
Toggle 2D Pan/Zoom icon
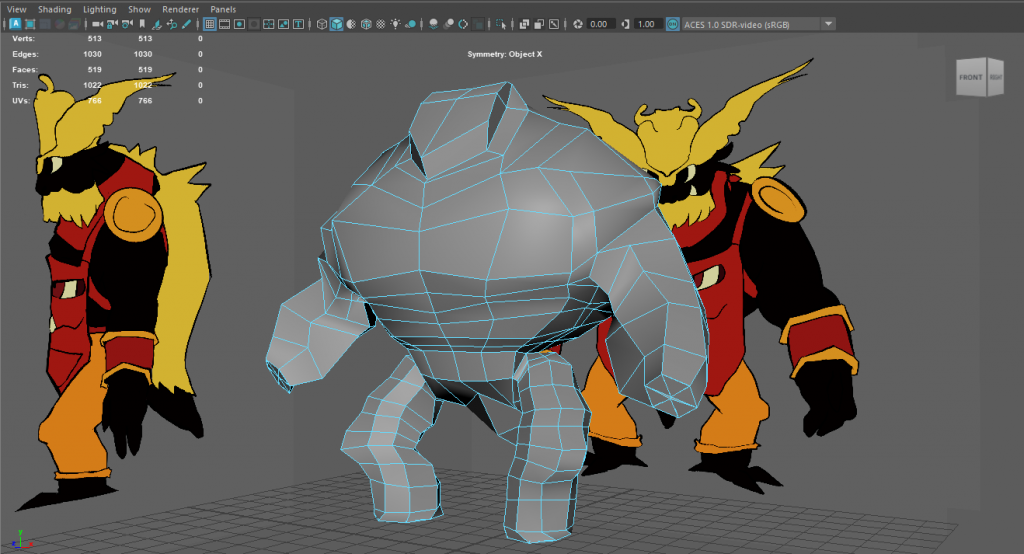click(x=171, y=24)
